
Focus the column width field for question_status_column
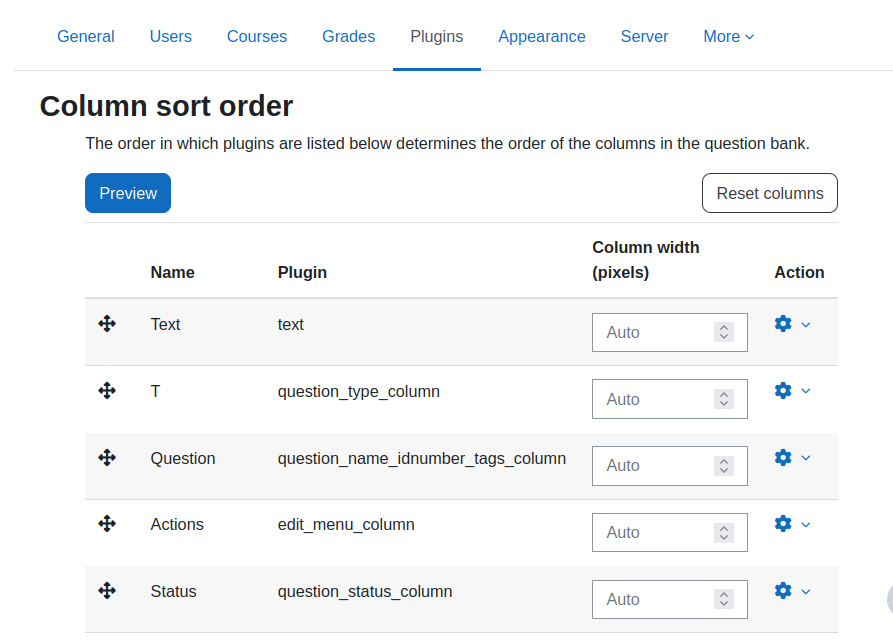[670, 599]
